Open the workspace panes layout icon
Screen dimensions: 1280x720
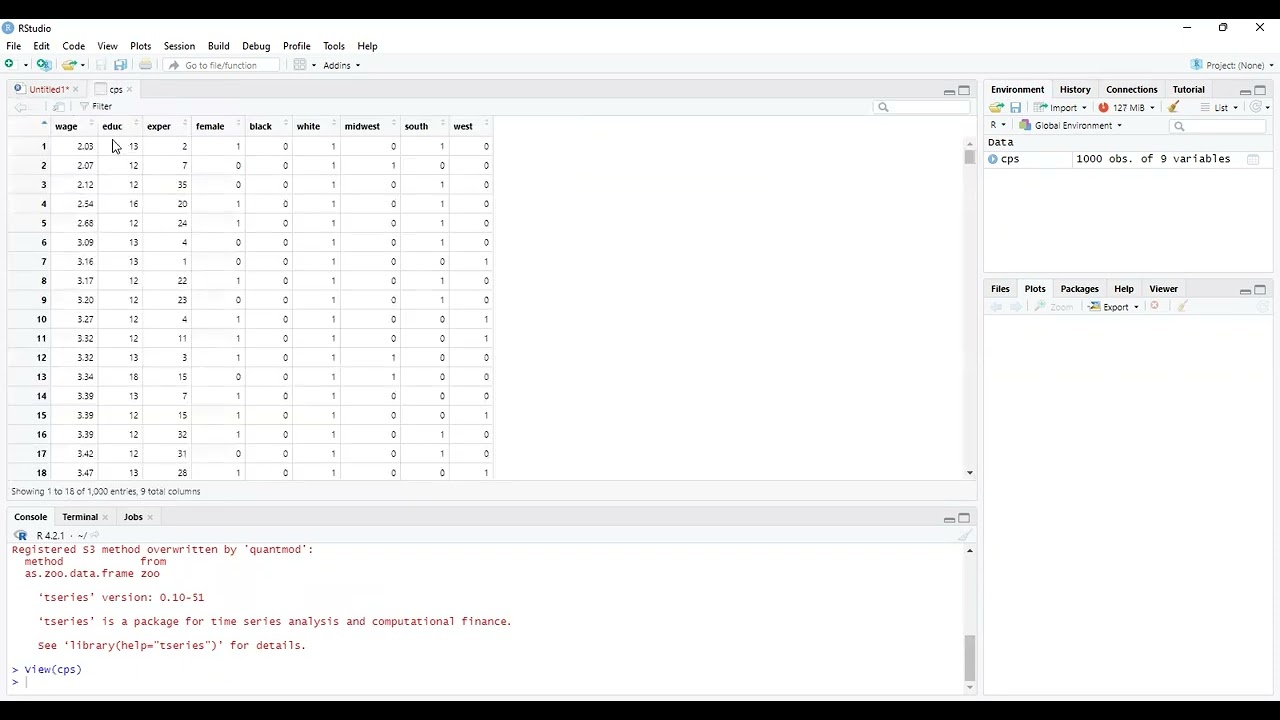pos(300,65)
